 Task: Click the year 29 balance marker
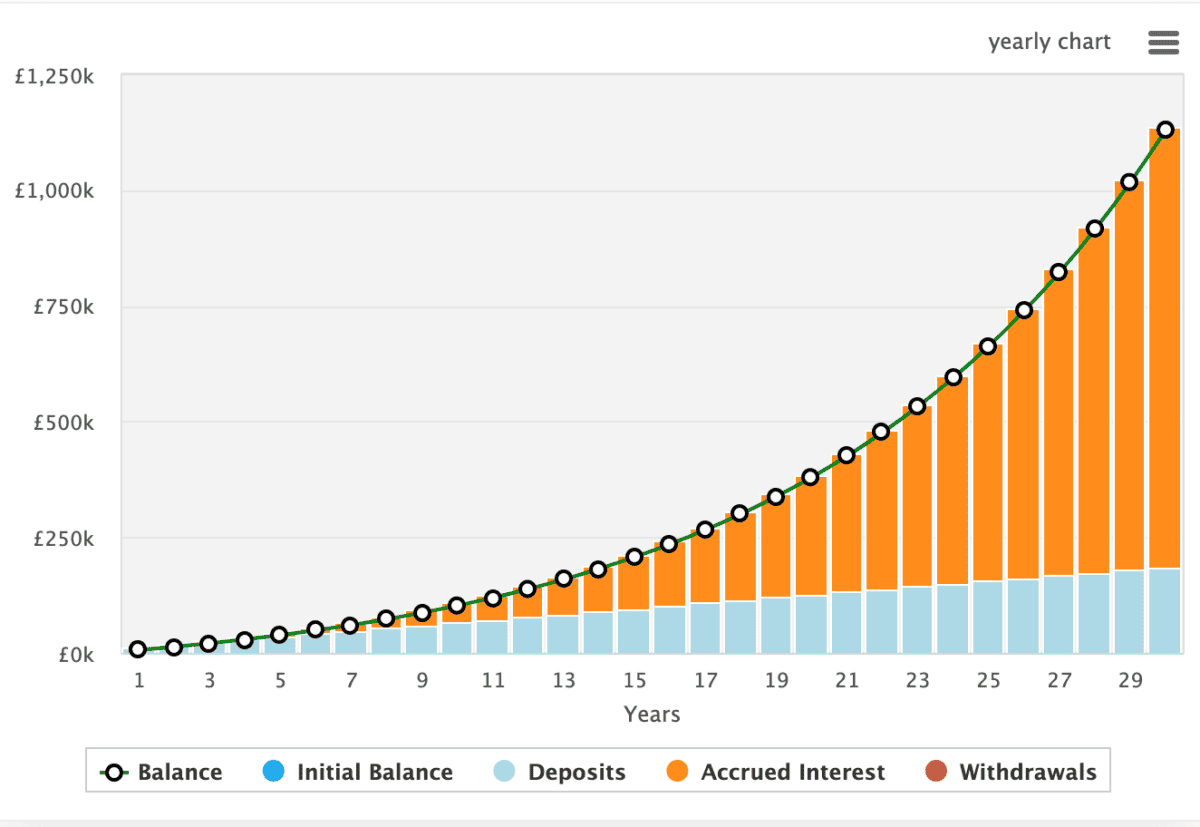click(1129, 182)
